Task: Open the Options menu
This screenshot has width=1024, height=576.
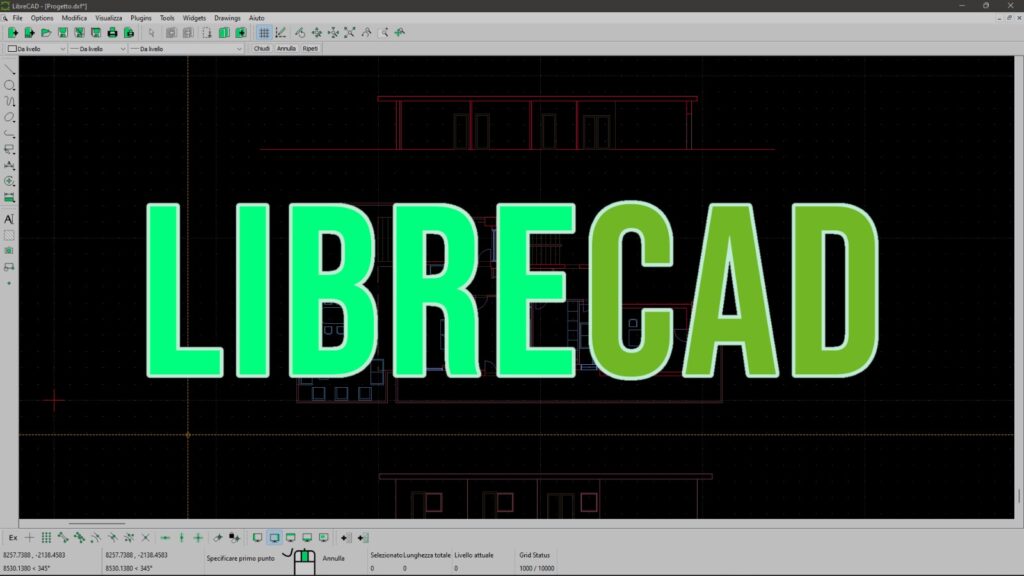Action: click(42, 18)
